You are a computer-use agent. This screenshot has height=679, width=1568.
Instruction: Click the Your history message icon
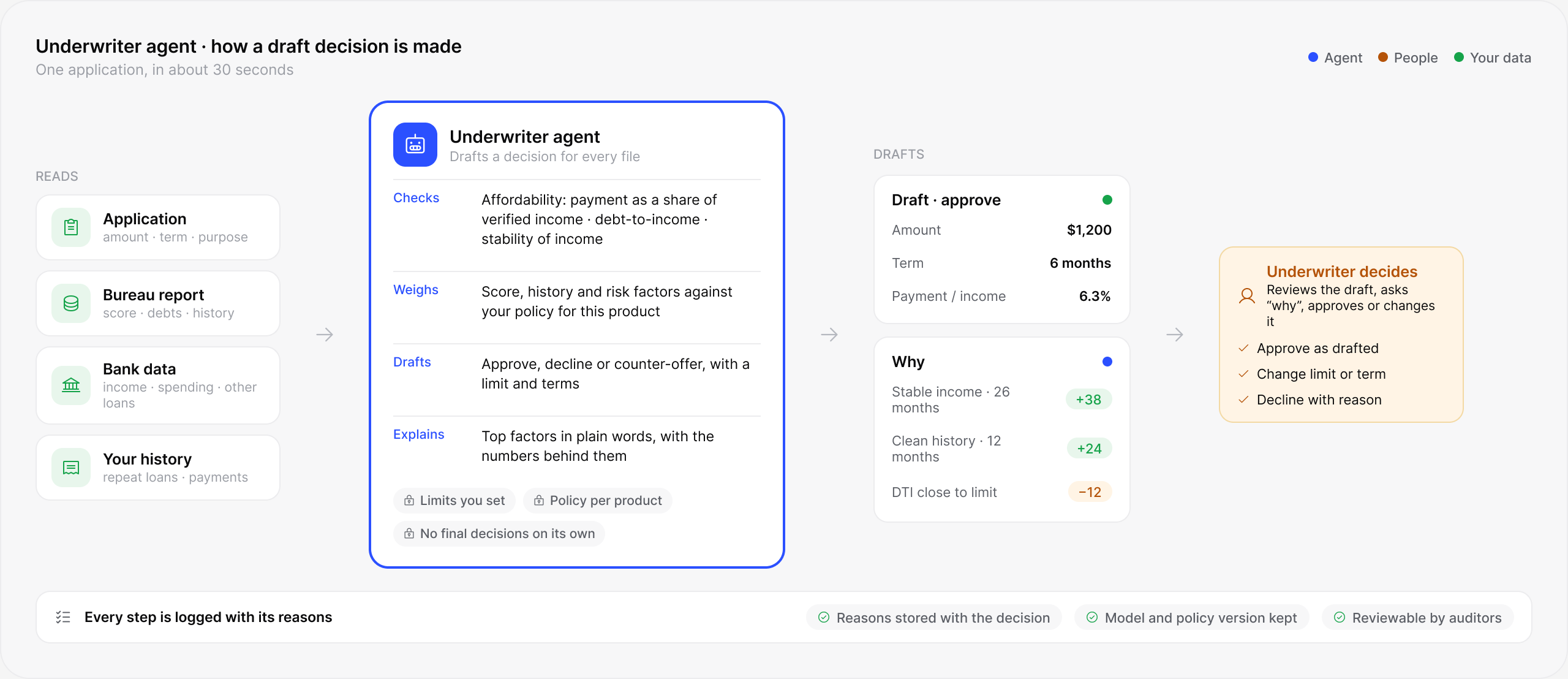pyautogui.click(x=71, y=468)
